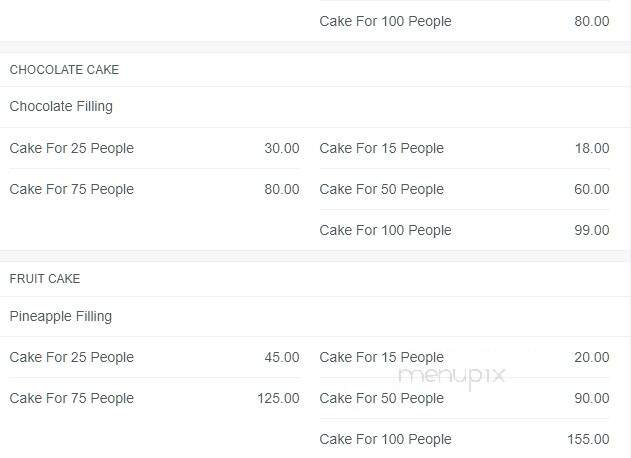631x458 pixels.
Task: Click the 155.00 price
Action: coord(587,439)
